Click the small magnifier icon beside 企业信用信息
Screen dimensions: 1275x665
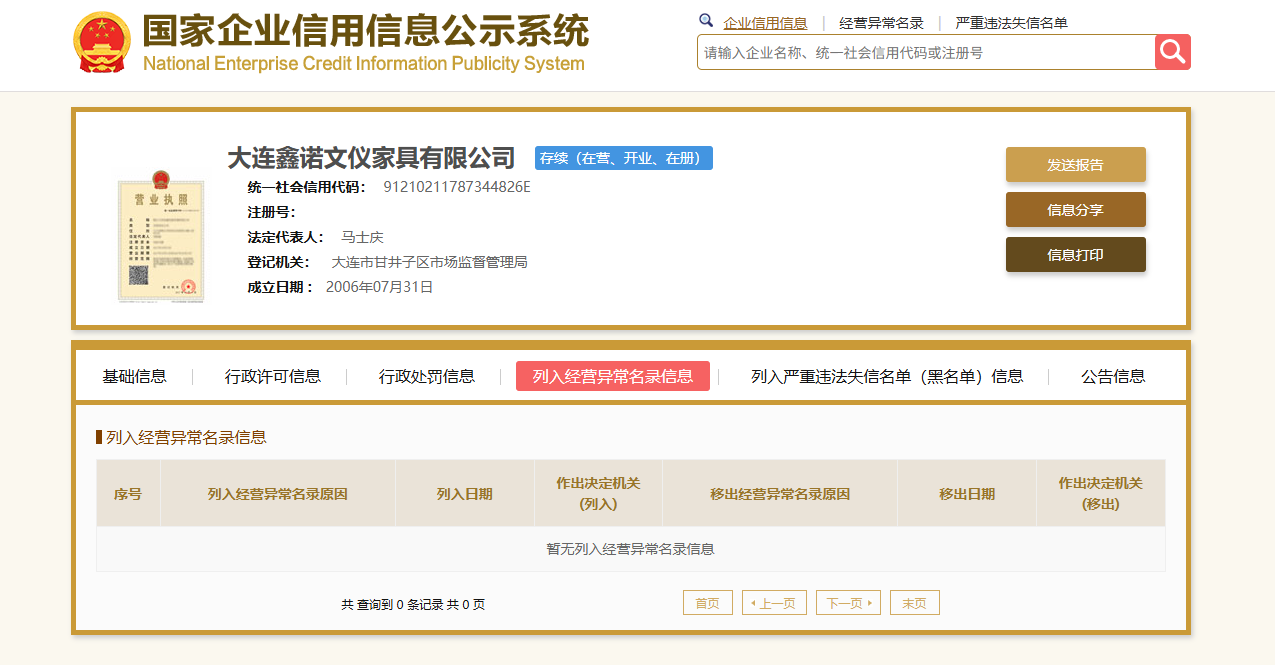706,21
